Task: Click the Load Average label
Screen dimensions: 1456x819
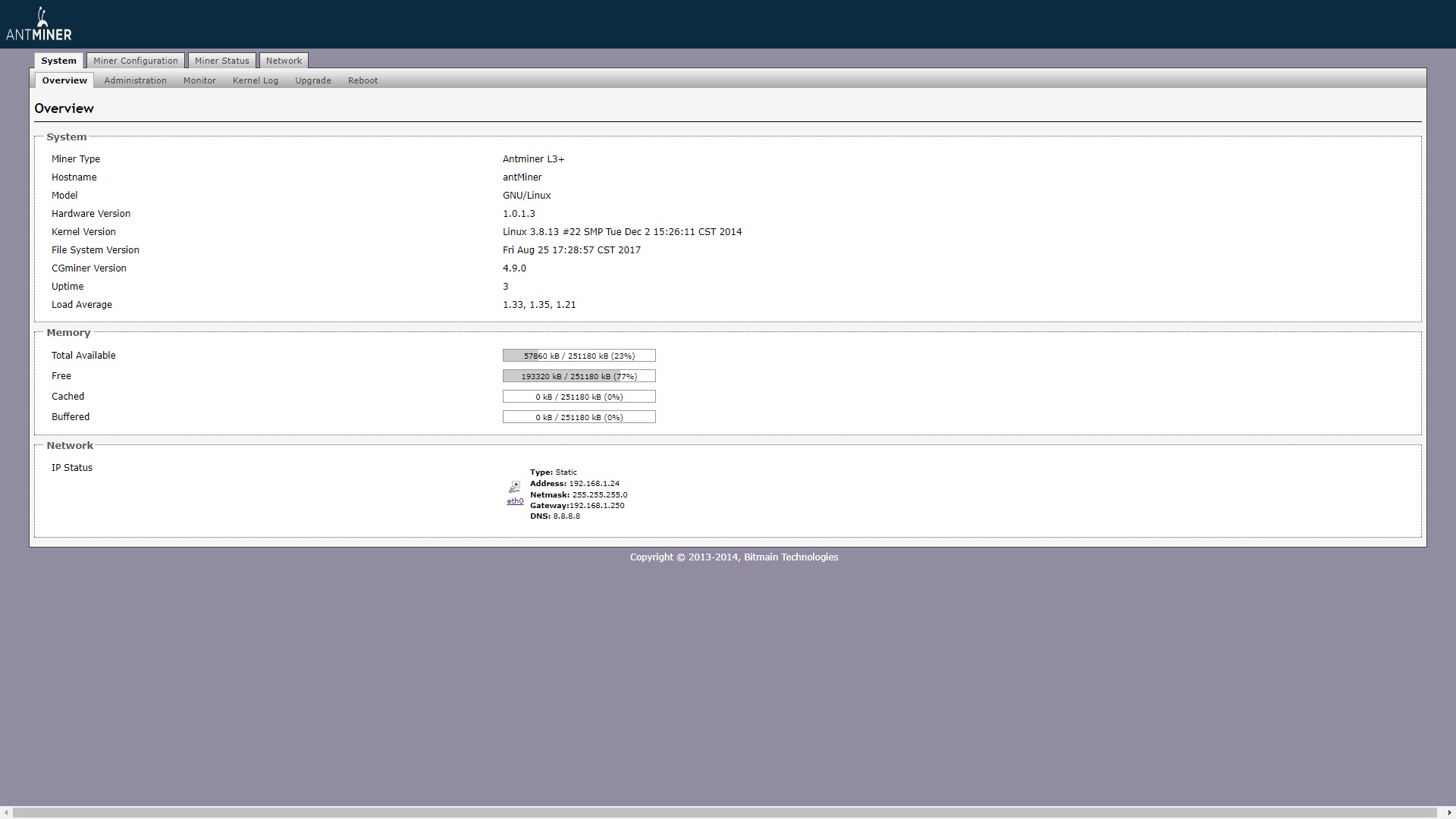Action: [x=82, y=305]
